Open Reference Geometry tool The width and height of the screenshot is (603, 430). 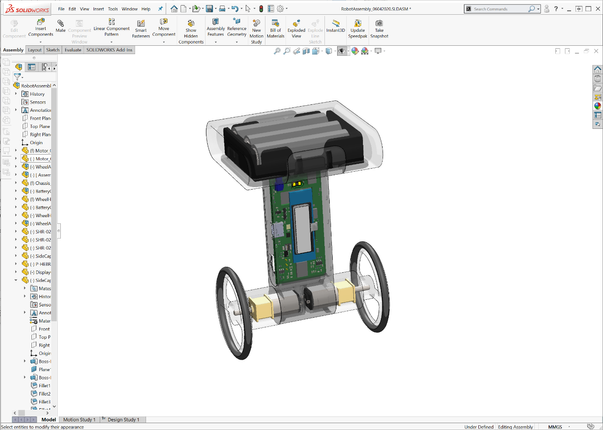(237, 28)
